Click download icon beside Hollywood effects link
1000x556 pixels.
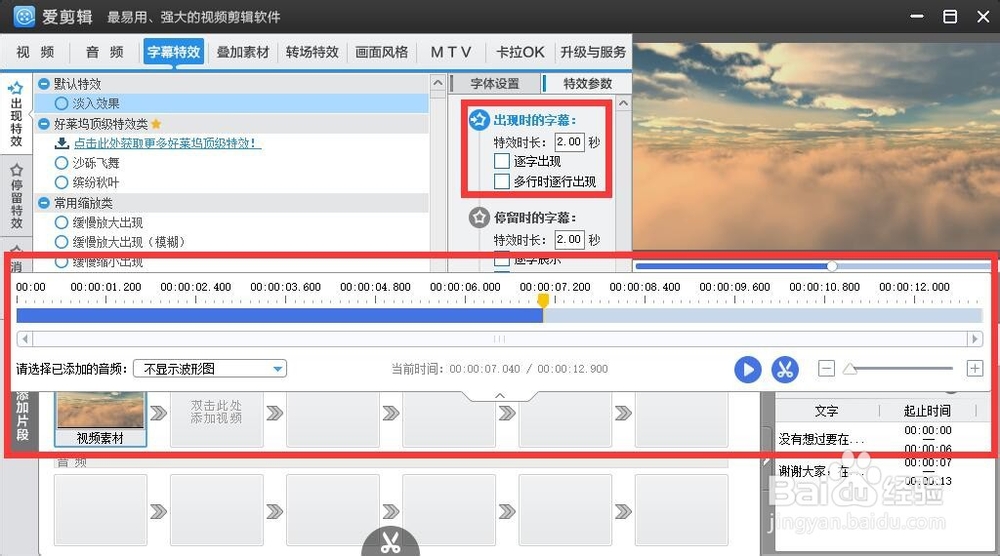point(62,143)
